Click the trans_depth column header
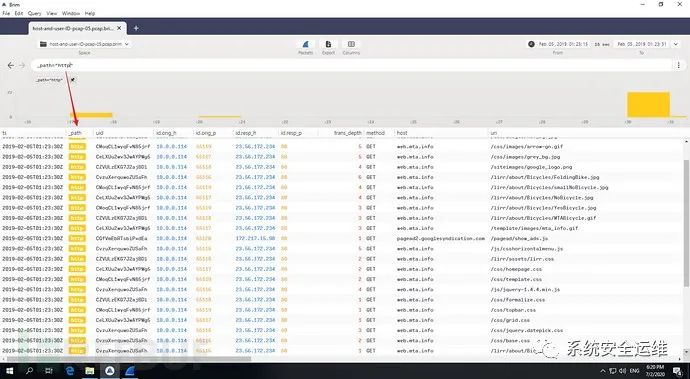The image size is (690, 379). click(347, 132)
